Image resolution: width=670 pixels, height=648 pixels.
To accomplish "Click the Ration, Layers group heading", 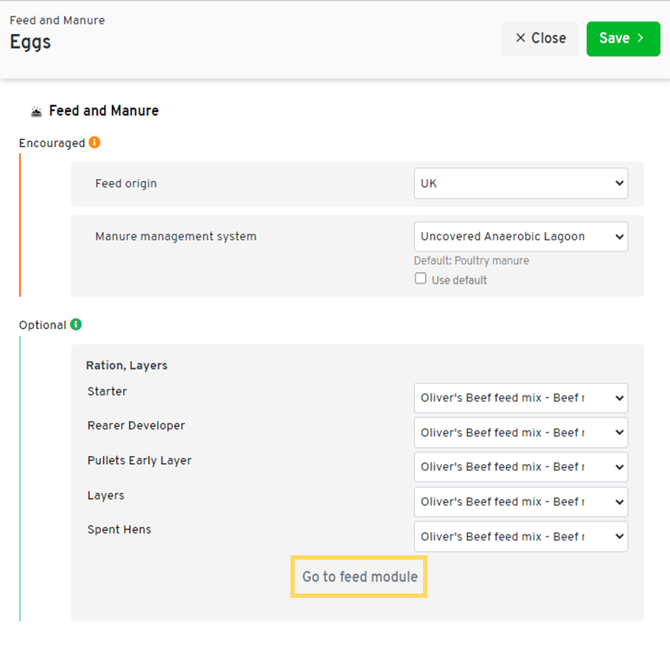I will click(x=127, y=366).
